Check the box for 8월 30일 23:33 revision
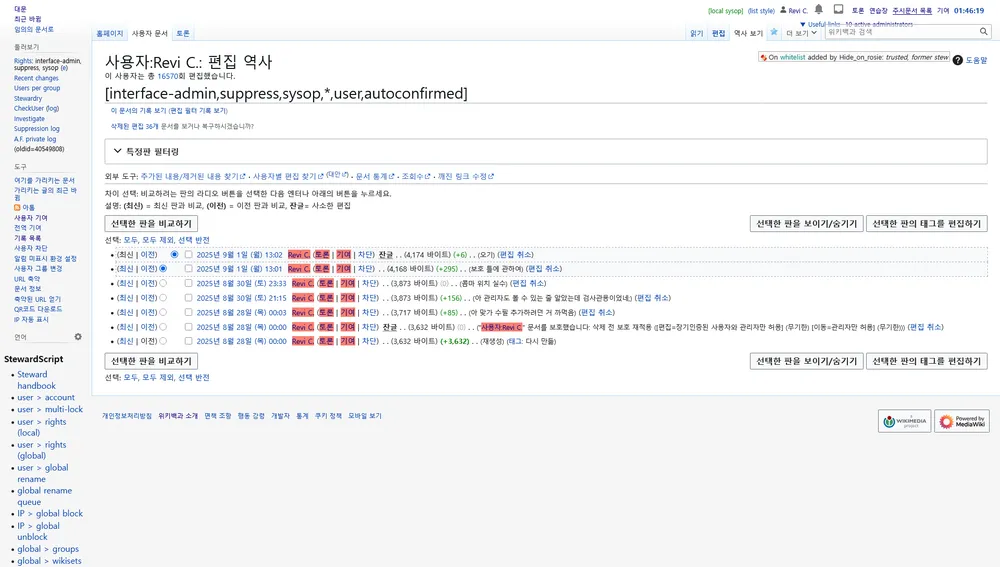 [188, 283]
